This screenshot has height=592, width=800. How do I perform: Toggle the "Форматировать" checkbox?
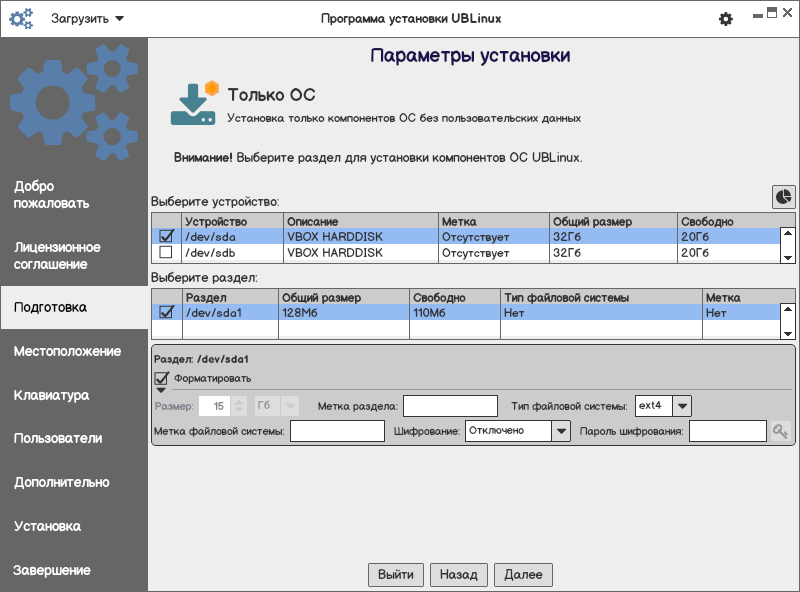point(161,378)
